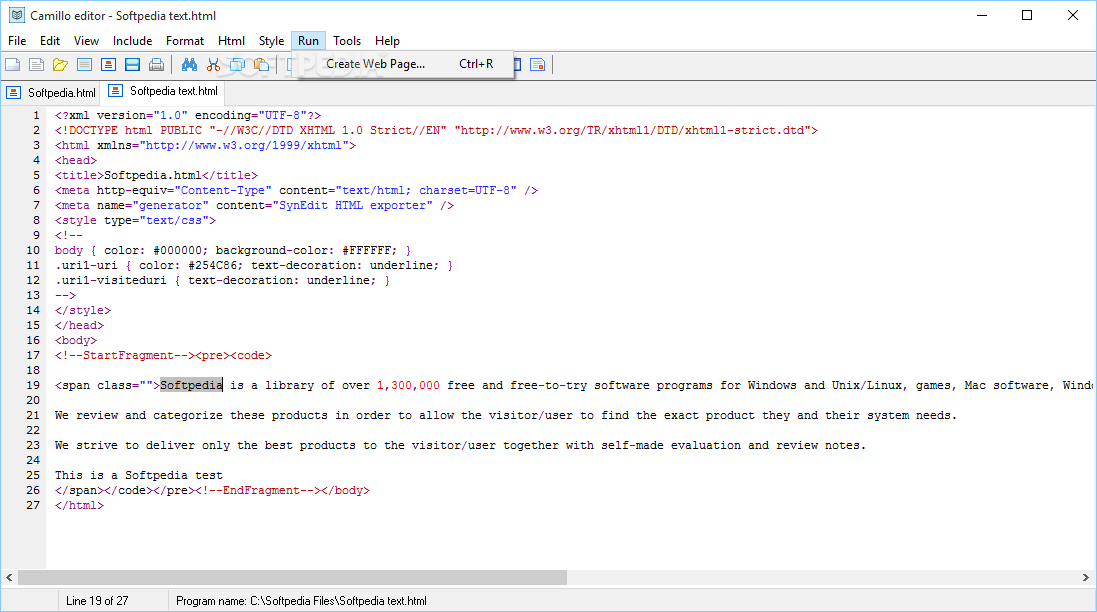Screen dimensions: 1097x612
Task: Open the Tools menu
Action: (346, 41)
